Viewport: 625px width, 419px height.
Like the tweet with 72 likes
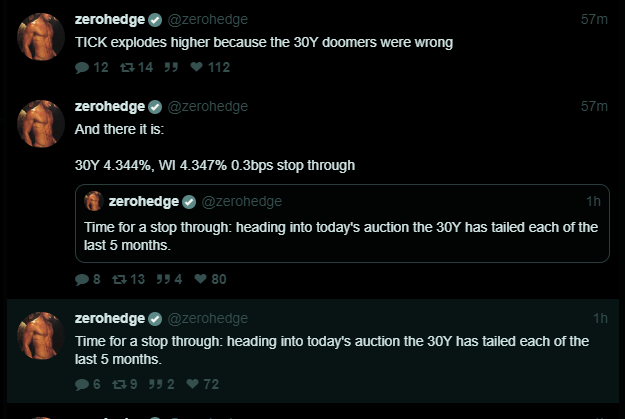point(192,384)
